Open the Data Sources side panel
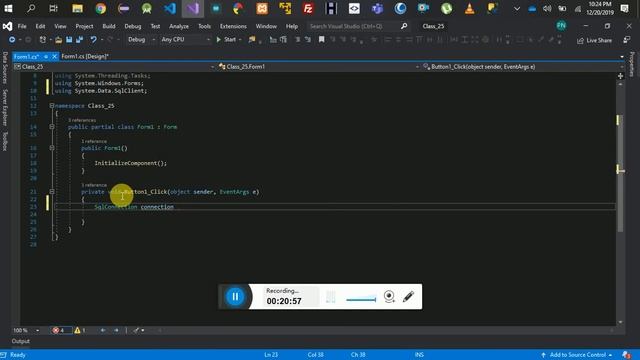The width and height of the screenshot is (640, 360). coord(5,68)
